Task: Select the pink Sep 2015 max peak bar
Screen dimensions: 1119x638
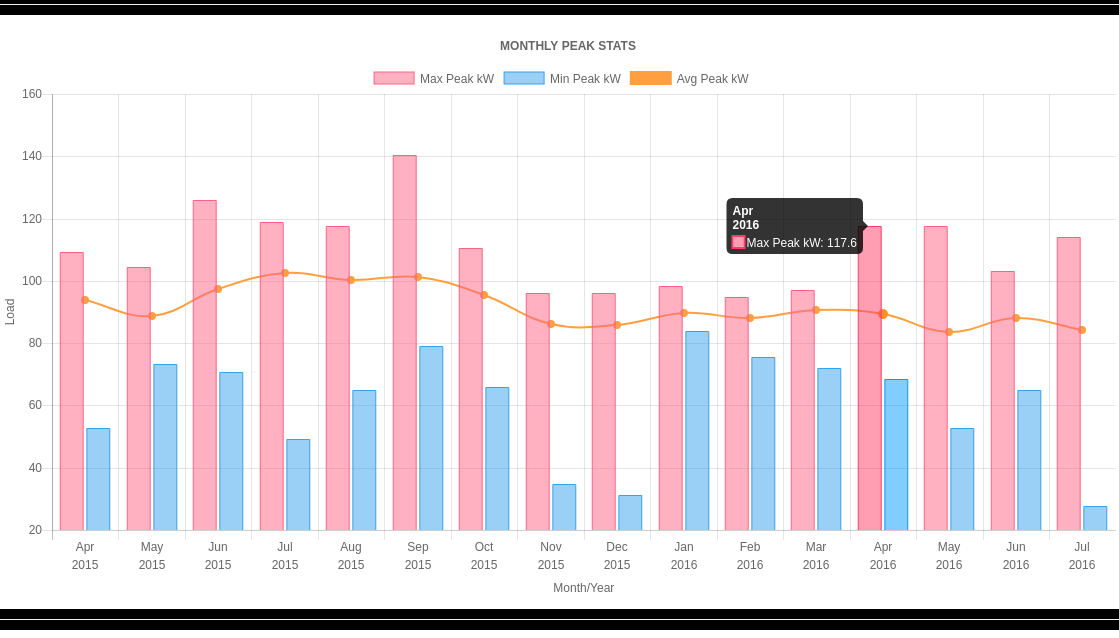Action: tap(405, 343)
